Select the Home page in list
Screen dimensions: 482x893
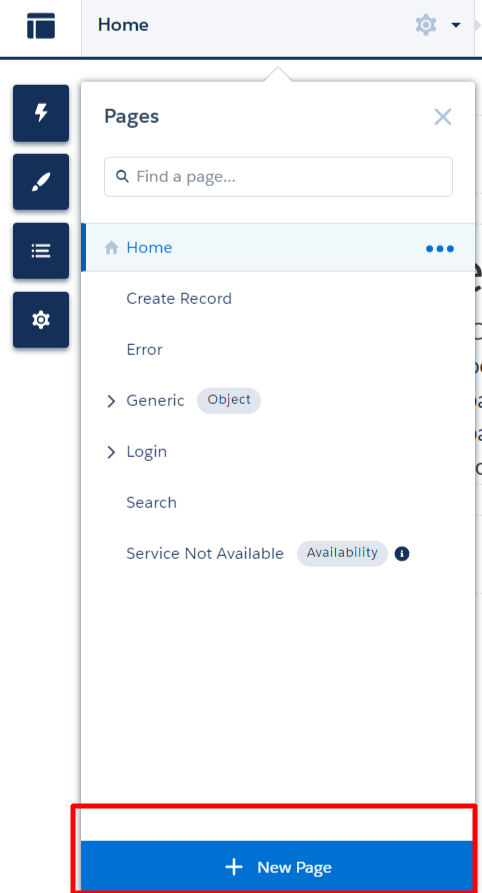[x=278, y=248]
